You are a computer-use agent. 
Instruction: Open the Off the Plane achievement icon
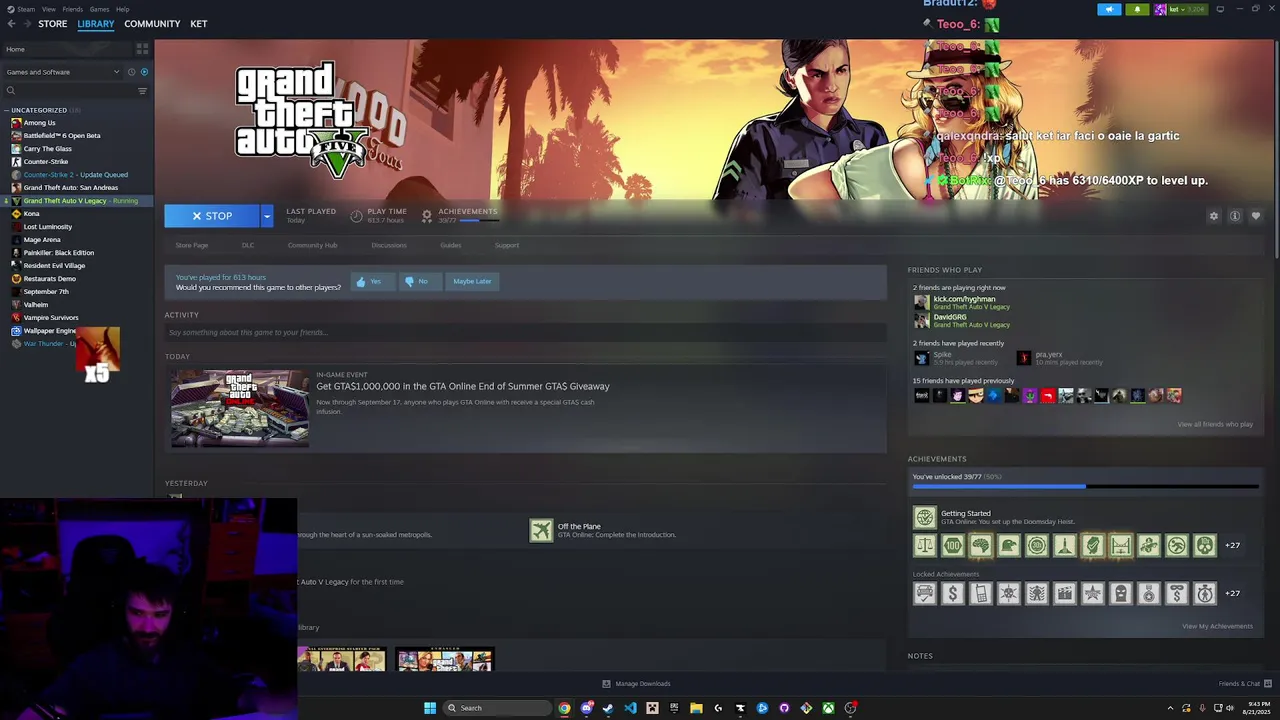point(541,530)
